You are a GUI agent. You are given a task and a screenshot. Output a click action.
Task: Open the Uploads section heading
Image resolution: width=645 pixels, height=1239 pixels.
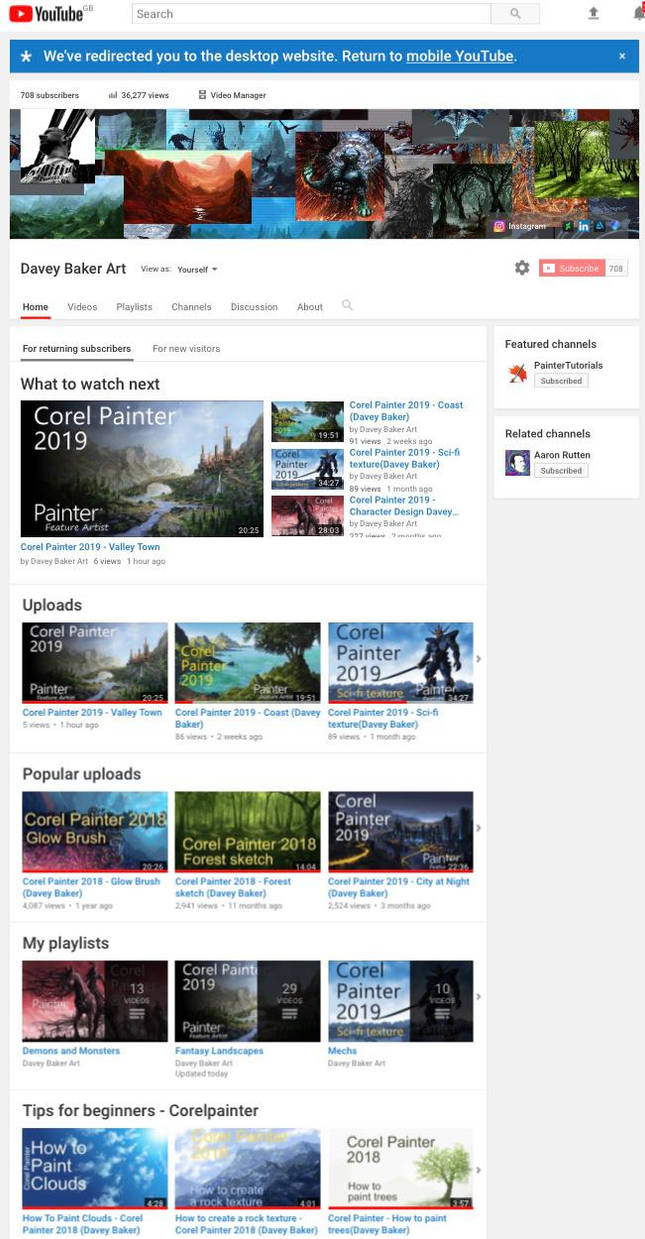[52, 605]
